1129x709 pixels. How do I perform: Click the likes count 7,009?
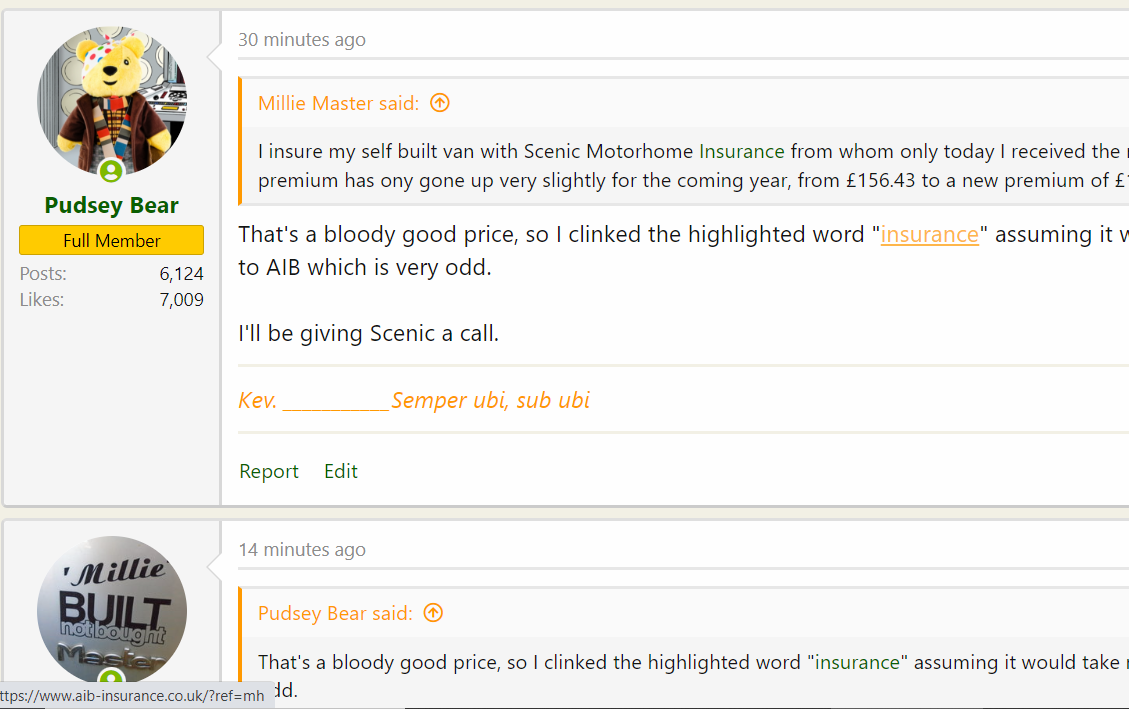(x=181, y=300)
